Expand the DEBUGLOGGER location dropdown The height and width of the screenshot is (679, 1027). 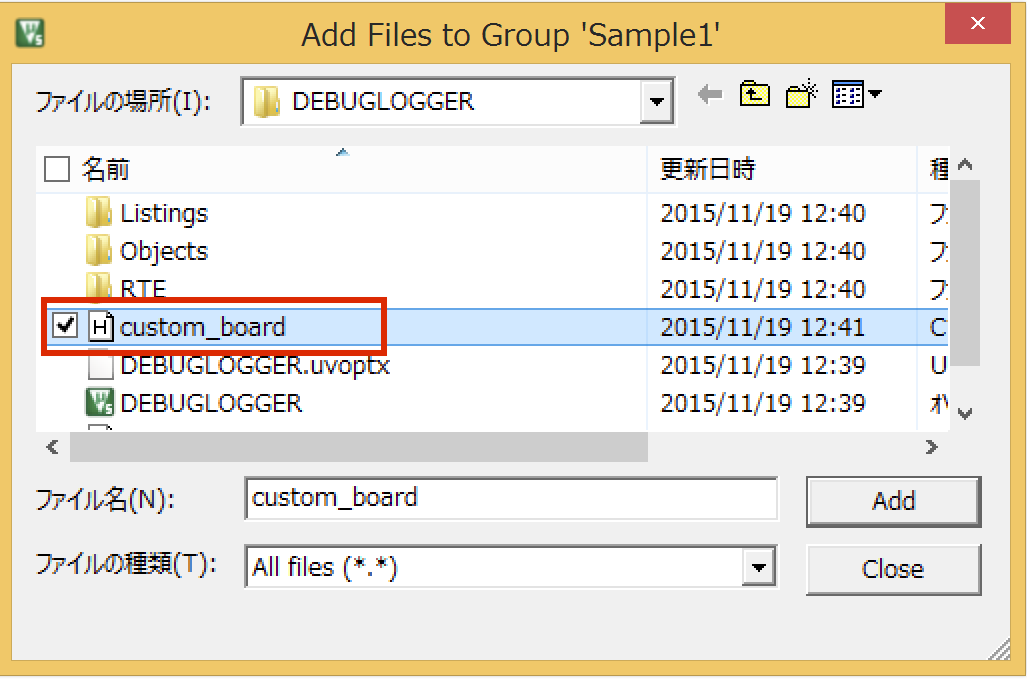[656, 102]
